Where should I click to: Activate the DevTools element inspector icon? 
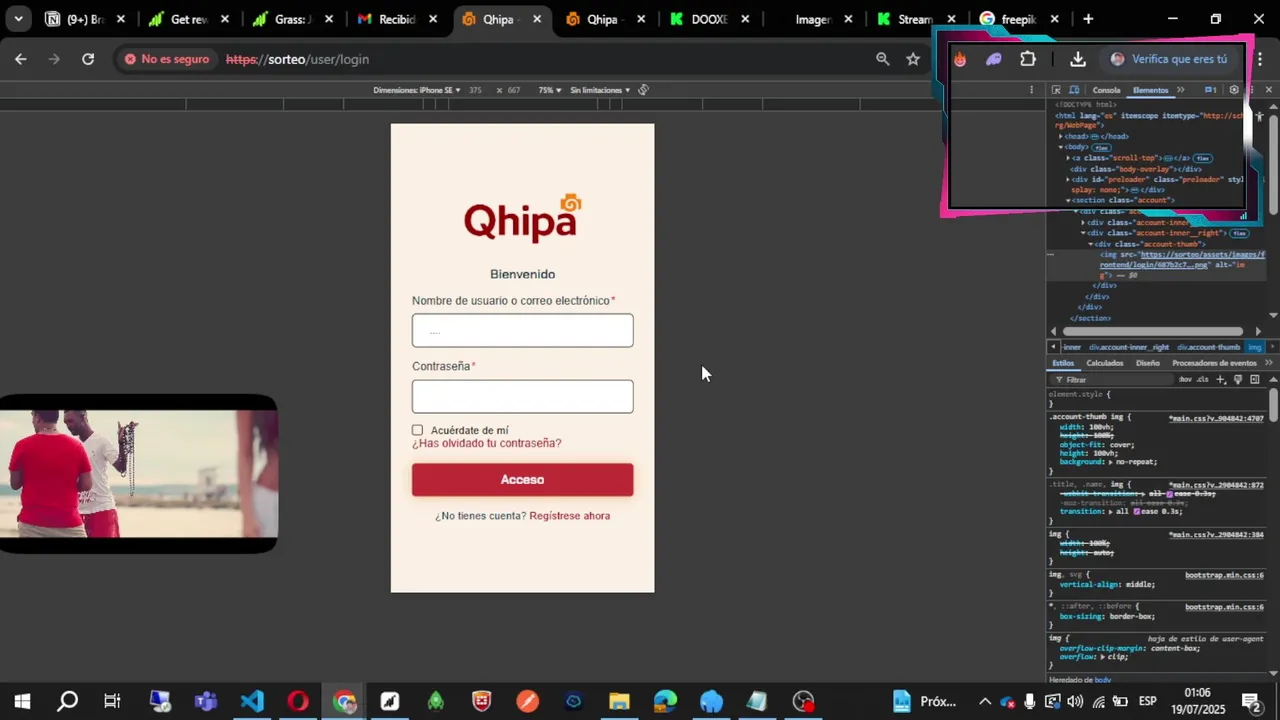click(1056, 90)
